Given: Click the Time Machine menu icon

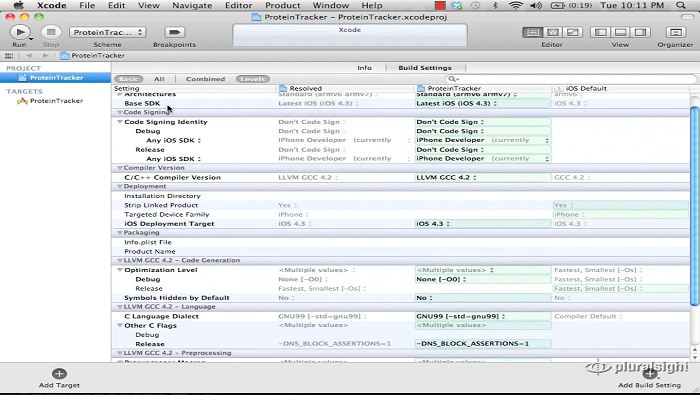Looking at the screenshot, I should pos(475,5).
